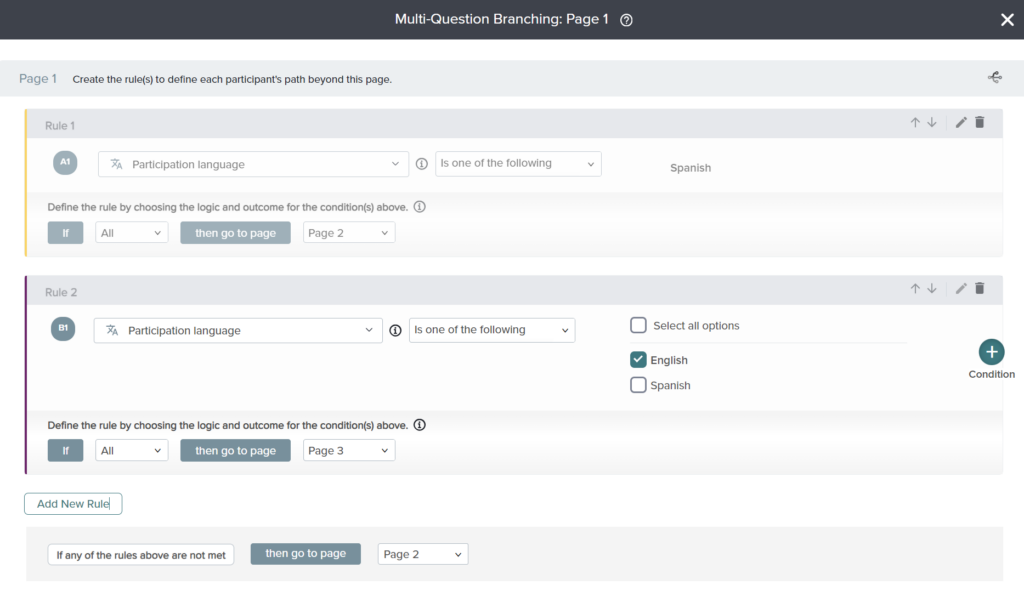The image size is (1024, 597).
Task: Enable the Spanish checkbox in Rule 2
Action: (x=637, y=385)
